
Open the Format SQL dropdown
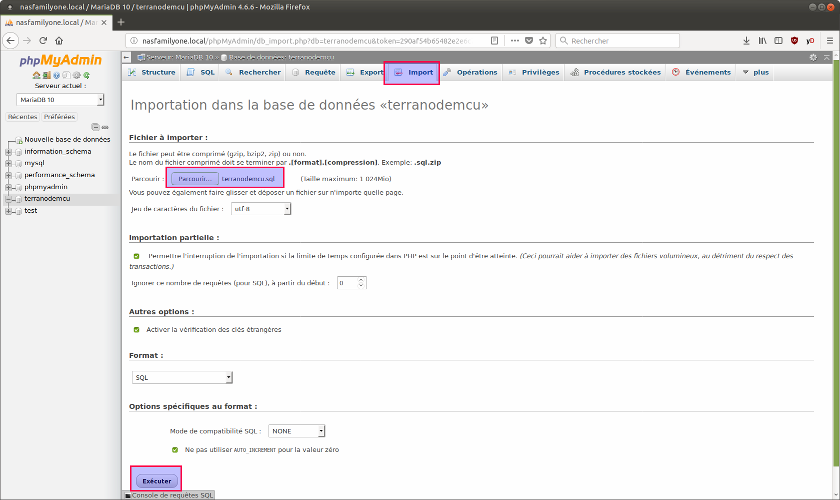(182, 377)
